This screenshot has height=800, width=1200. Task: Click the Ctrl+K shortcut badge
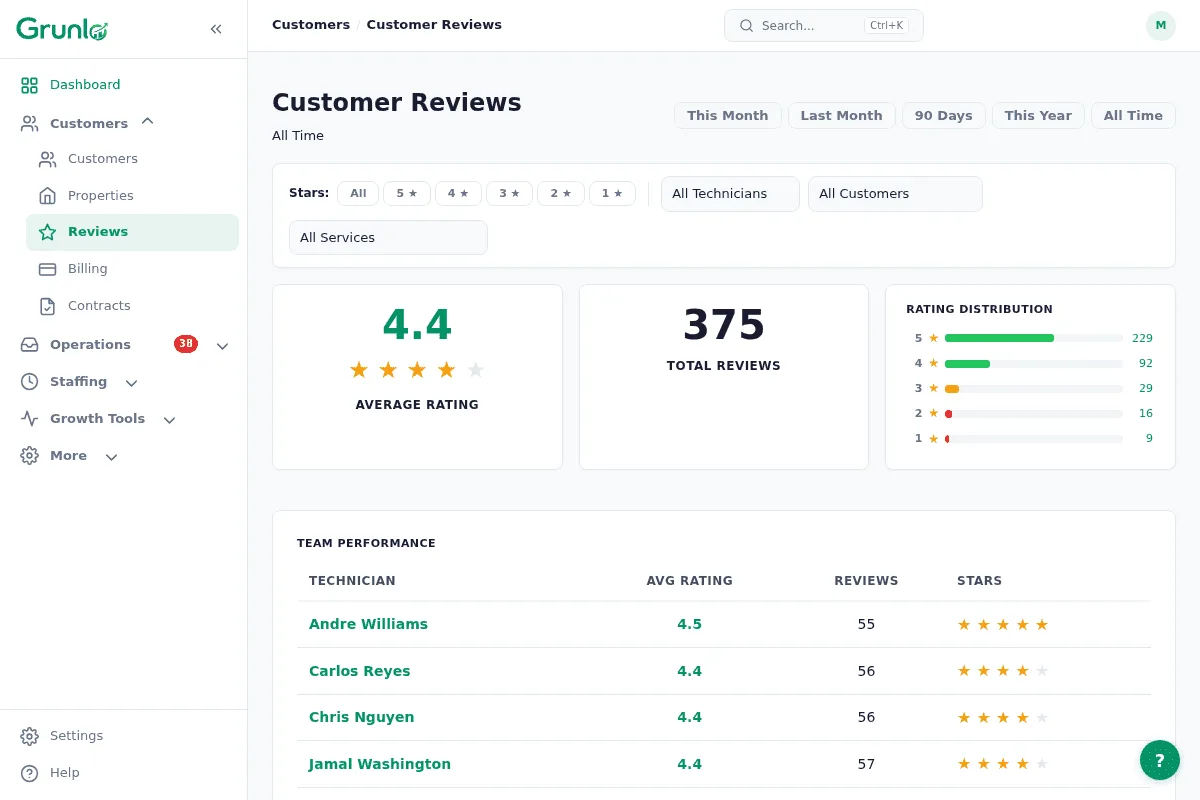[886, 26]
